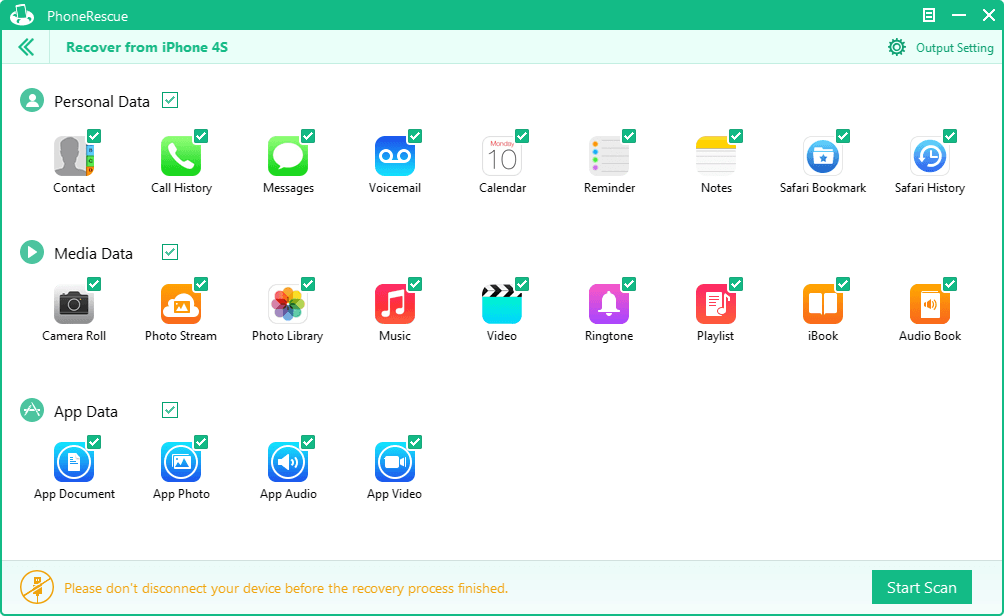
Task: Uncheck the Messages checkbox
Action: pyautogui.click(x=308, y=136)
